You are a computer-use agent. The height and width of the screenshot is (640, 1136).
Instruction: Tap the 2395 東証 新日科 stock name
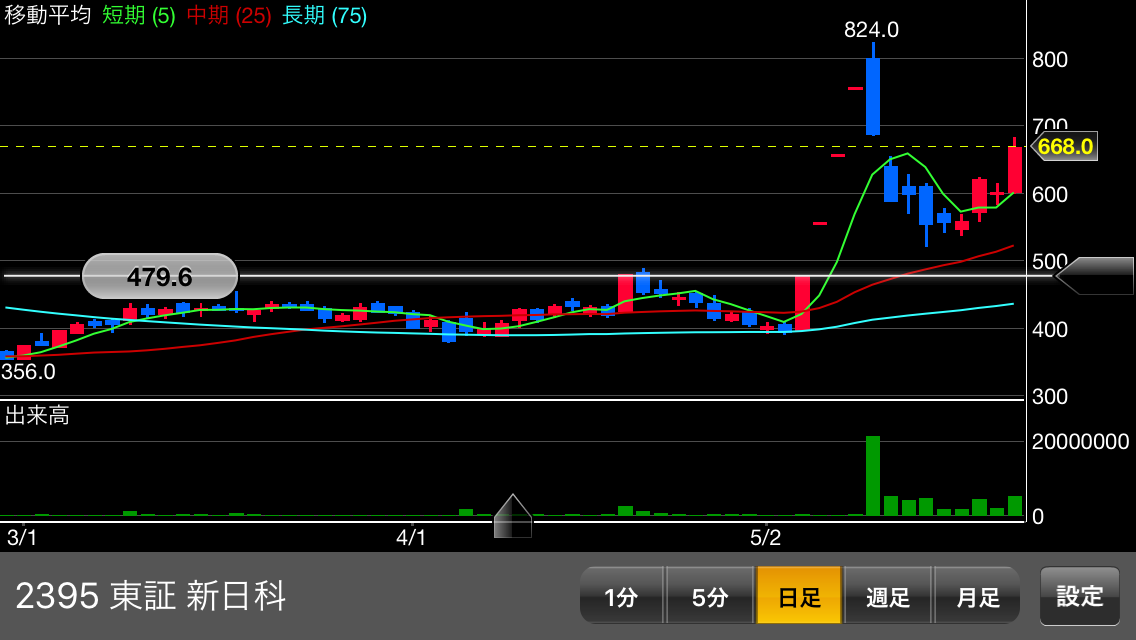point(151,596)
